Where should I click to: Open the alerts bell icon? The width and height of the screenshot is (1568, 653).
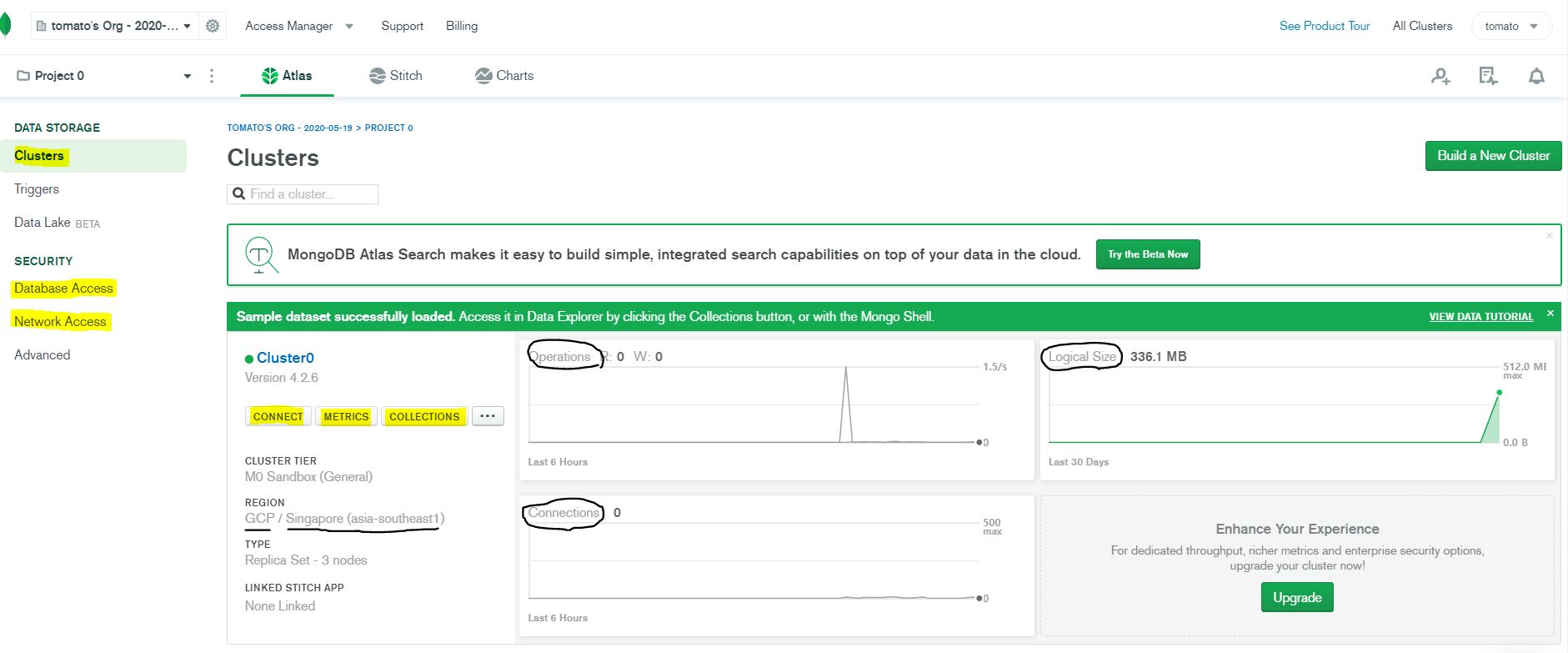pyautogui.click(x=1536, y=76)
